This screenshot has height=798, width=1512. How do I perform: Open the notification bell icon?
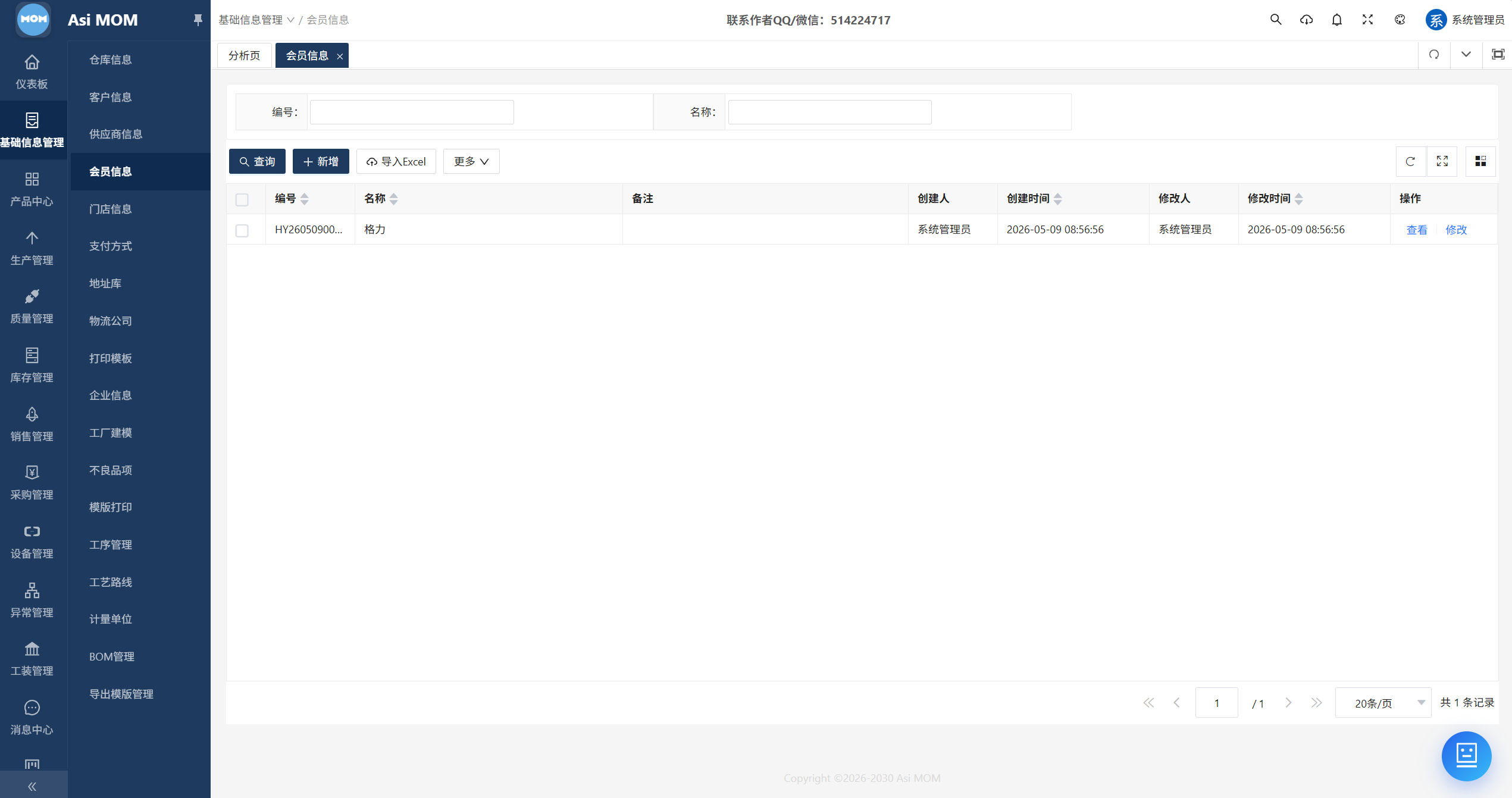[1337, 20]
